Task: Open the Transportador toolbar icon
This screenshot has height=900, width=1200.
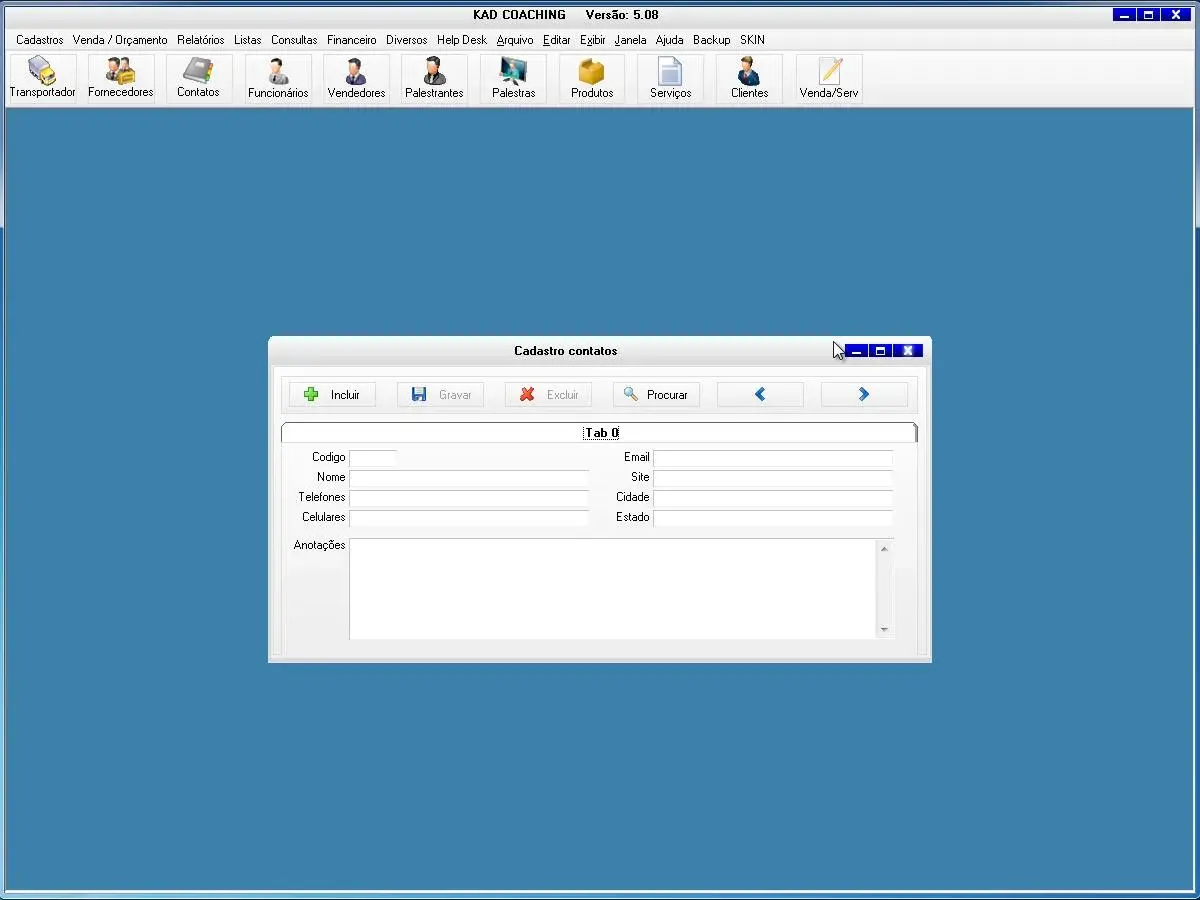Action: pyautogui.click(x=42, y=78)
